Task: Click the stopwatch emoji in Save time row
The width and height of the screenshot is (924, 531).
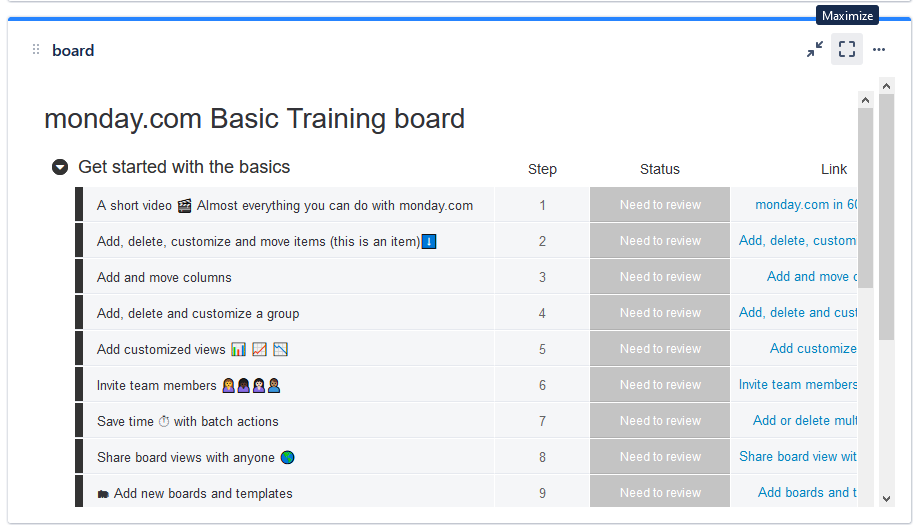Action: 164,421
